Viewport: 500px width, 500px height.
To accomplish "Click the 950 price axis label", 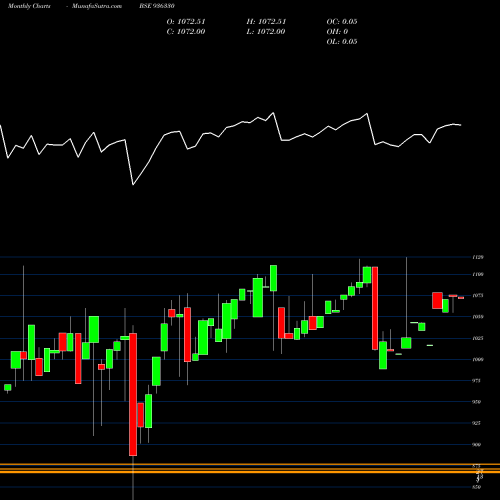I will click(x=477, y=402).
